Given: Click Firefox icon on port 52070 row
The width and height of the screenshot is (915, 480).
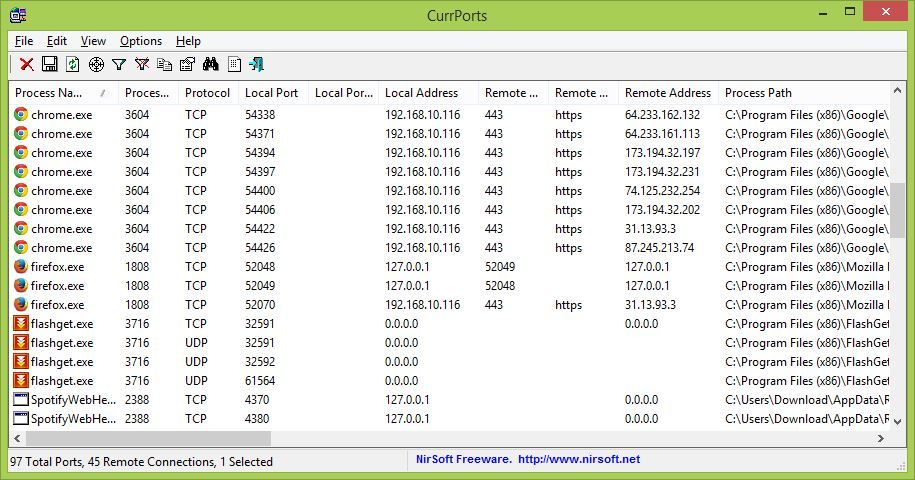Looking at the screenshot, I should point(21,304).
